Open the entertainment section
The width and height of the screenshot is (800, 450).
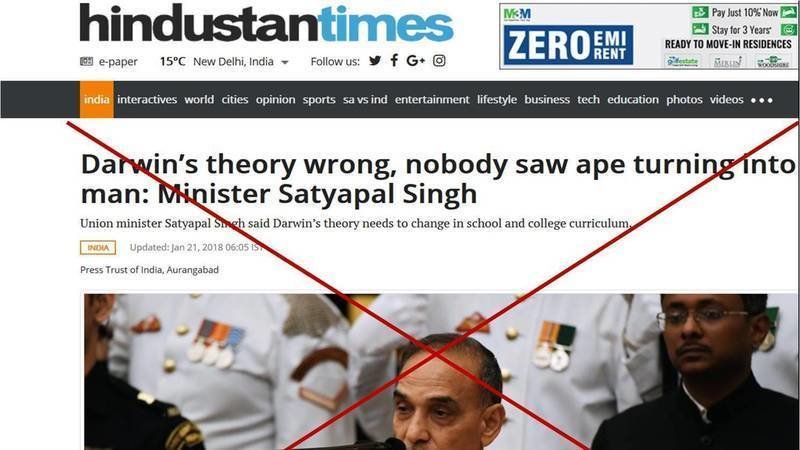coord(432,99)
